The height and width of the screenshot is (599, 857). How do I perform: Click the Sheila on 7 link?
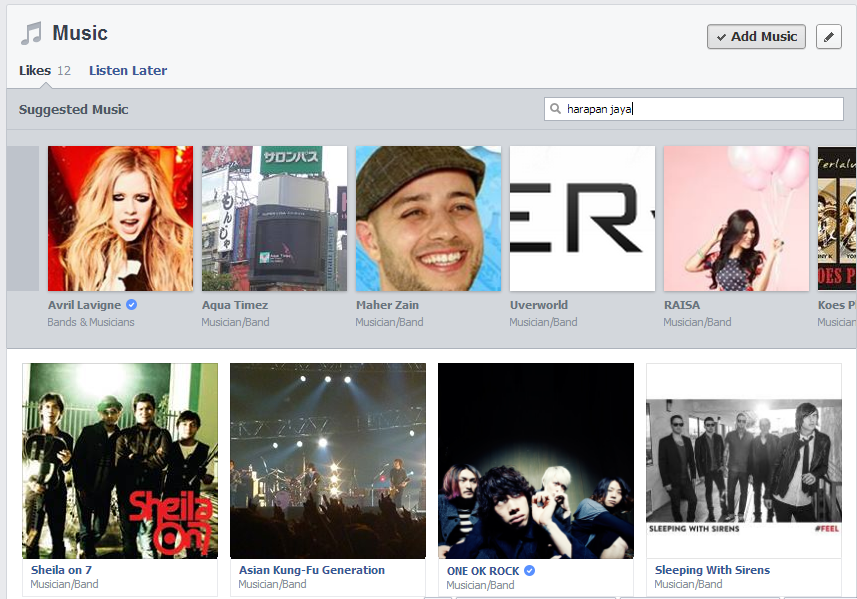[61, 570]
